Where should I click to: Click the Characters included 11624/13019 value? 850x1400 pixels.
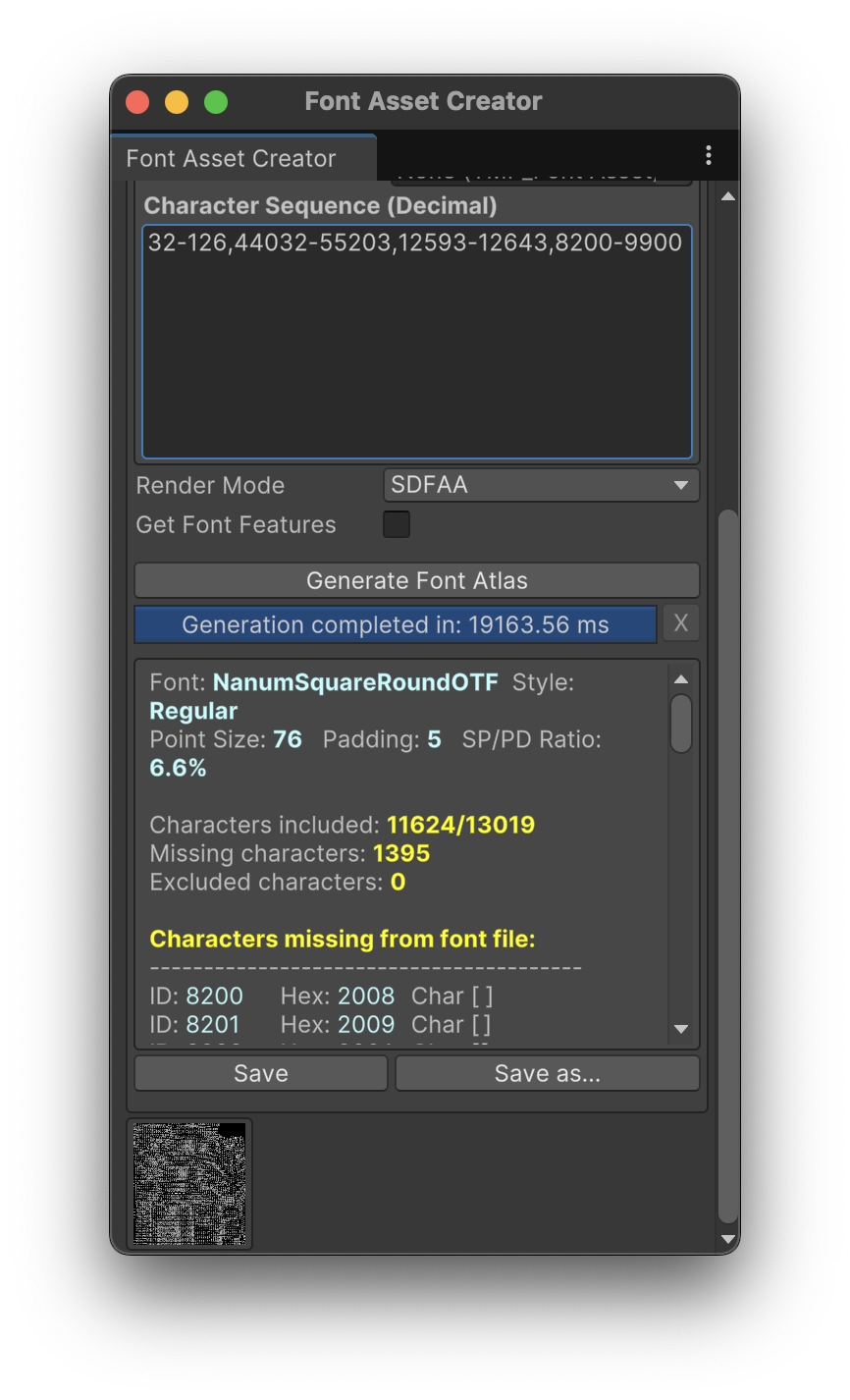pos(461,825)
